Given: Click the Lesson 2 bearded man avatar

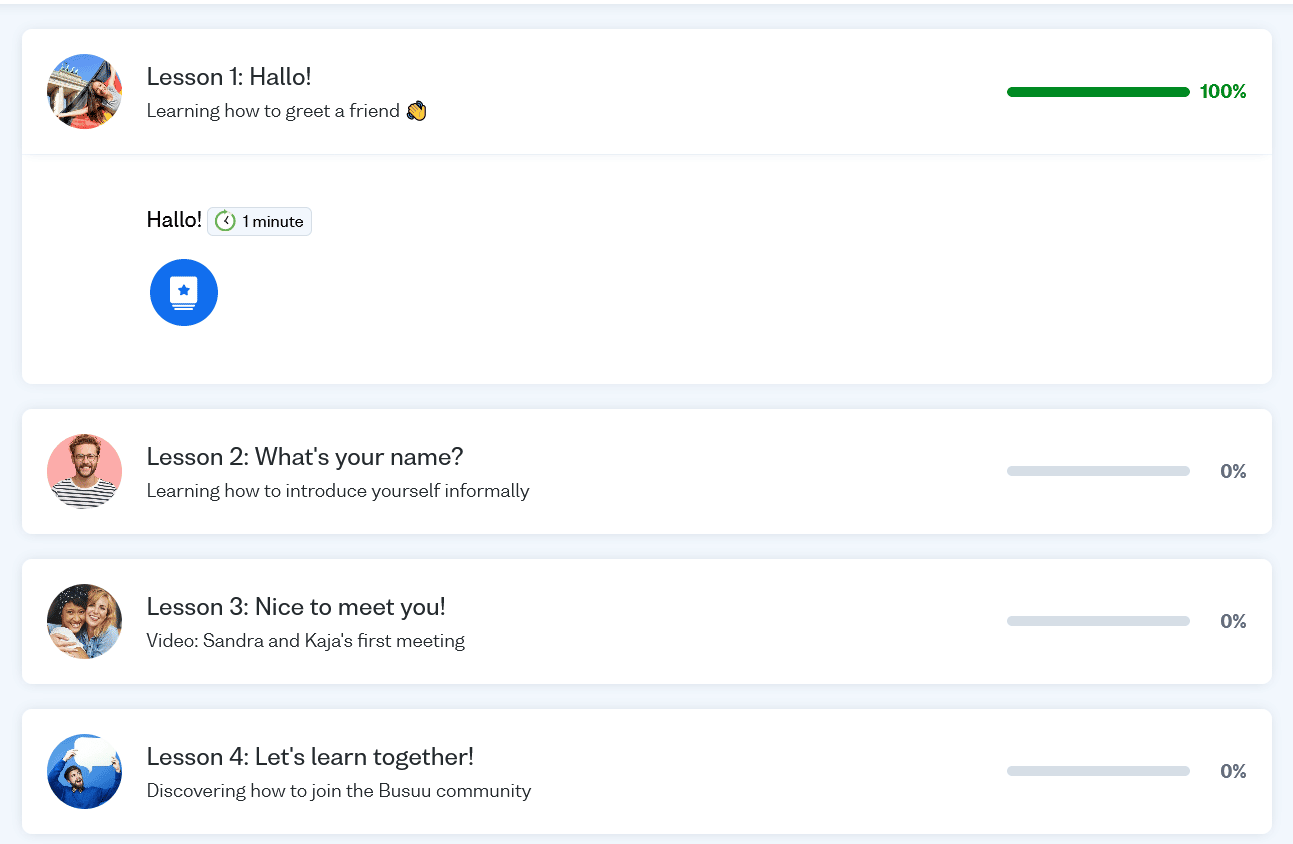Looking at the screenshot, I should [84, 472].
